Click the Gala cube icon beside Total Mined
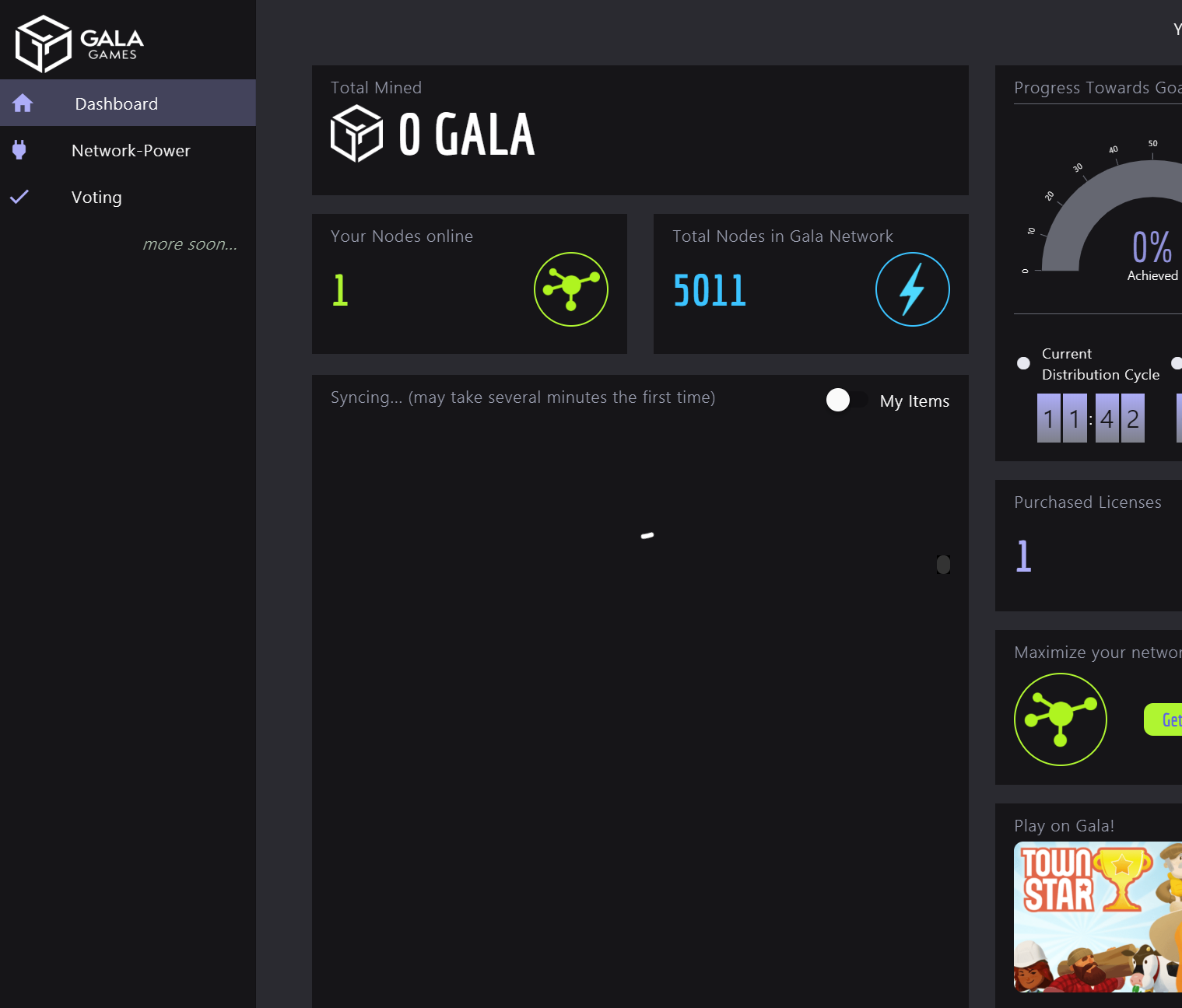 pyautogui.click(x=356, y=134)
